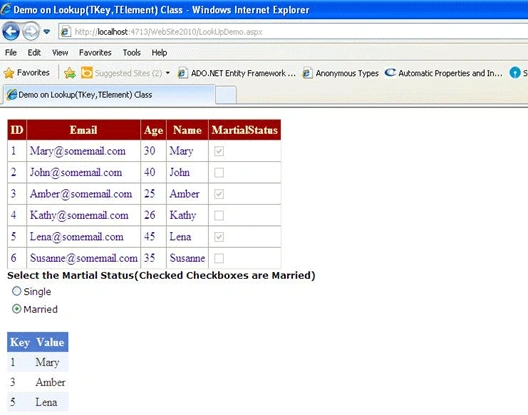Click Lena@somemail.com email cell

(x=84, y=237)
